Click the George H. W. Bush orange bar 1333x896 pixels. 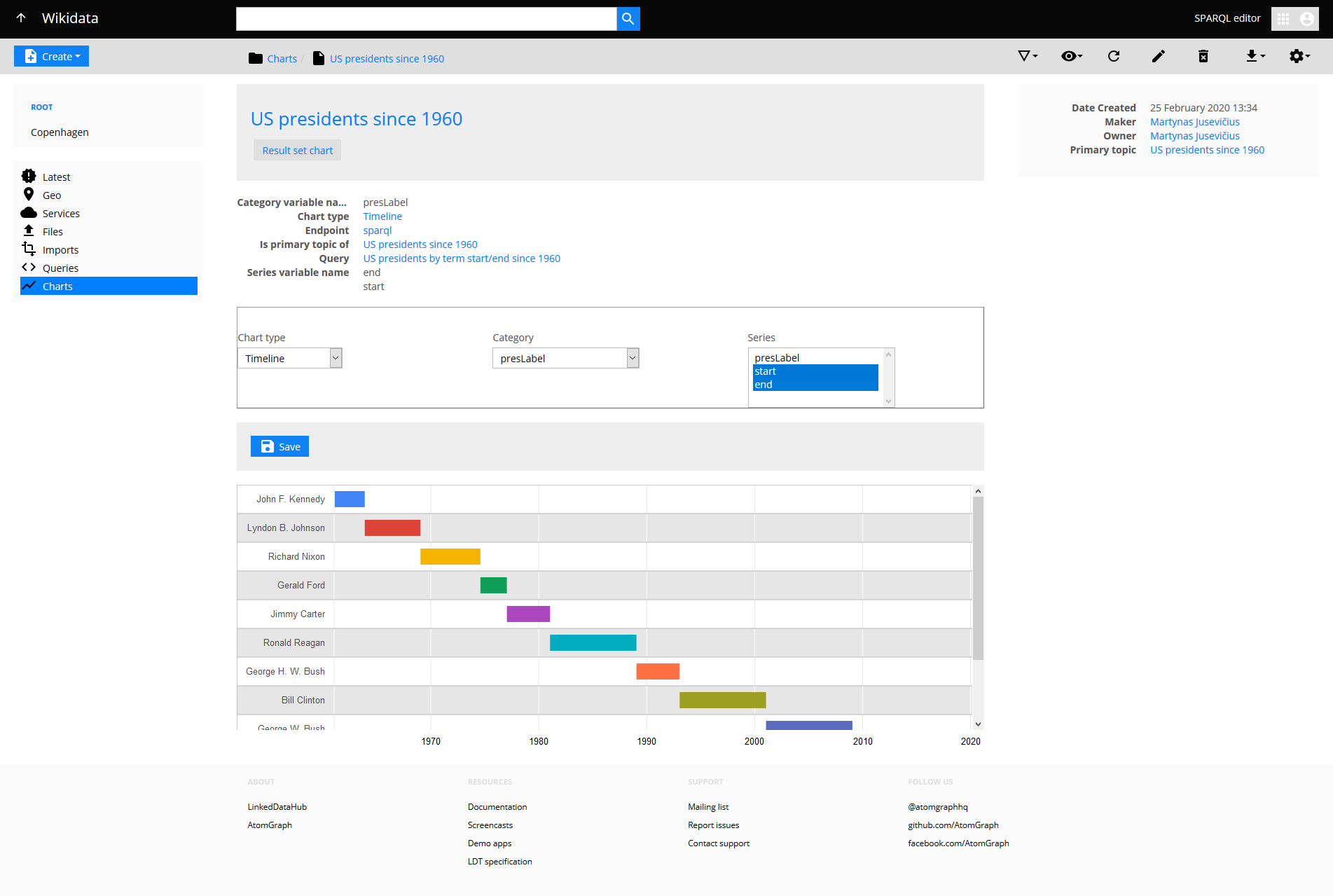(x=658, y=671)
